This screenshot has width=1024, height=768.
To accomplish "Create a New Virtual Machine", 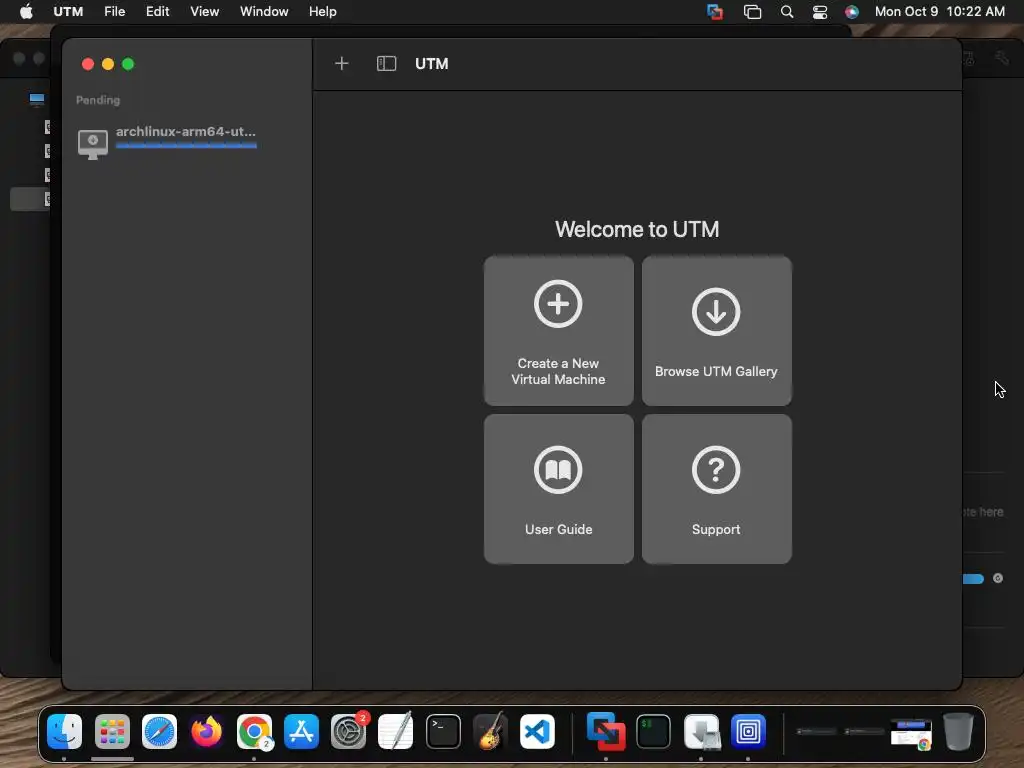I will click(558, 330).
